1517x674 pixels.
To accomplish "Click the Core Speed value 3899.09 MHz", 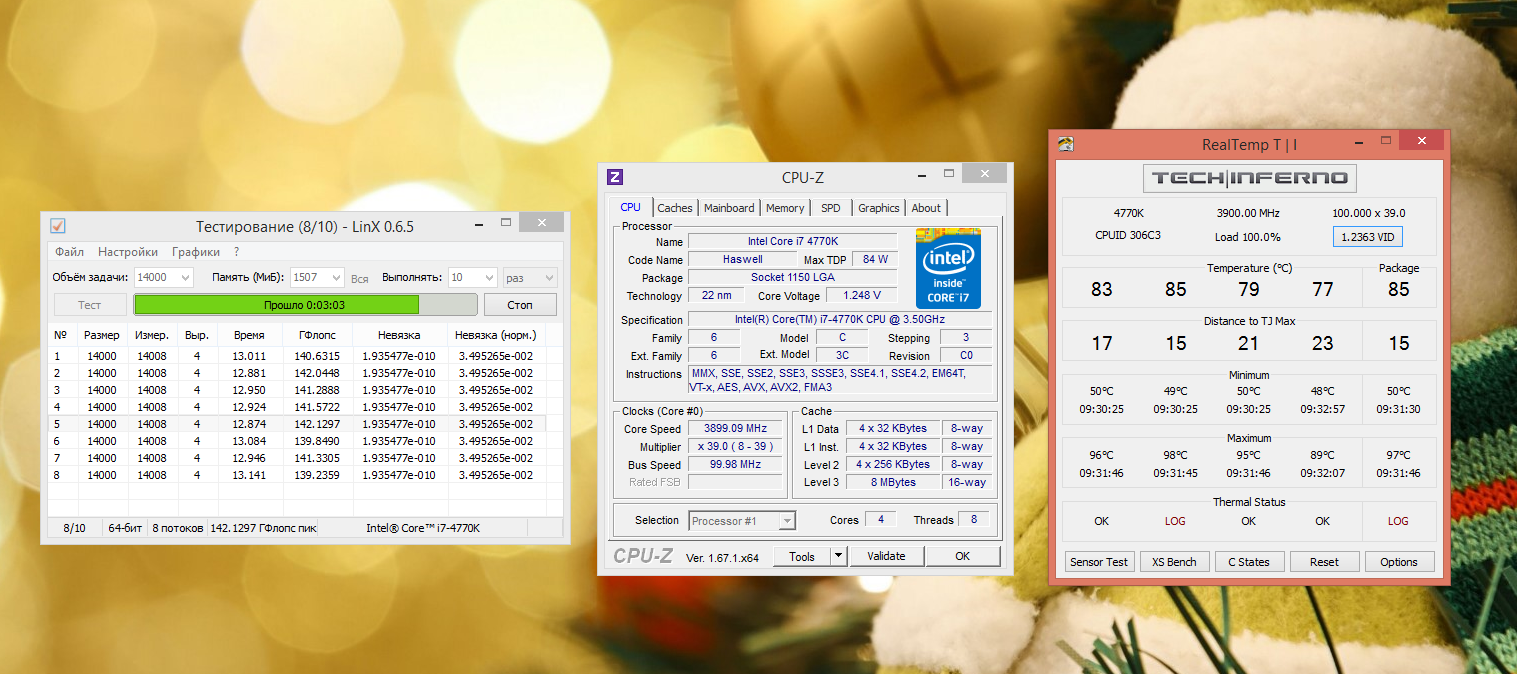I will coord(736,428).
